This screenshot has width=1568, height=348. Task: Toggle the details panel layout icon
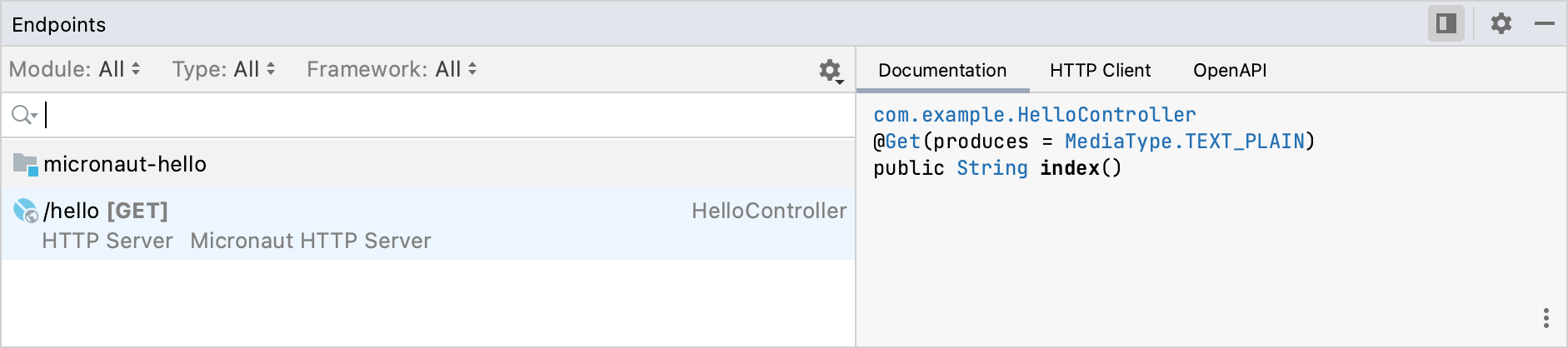tap(1446, 23)
